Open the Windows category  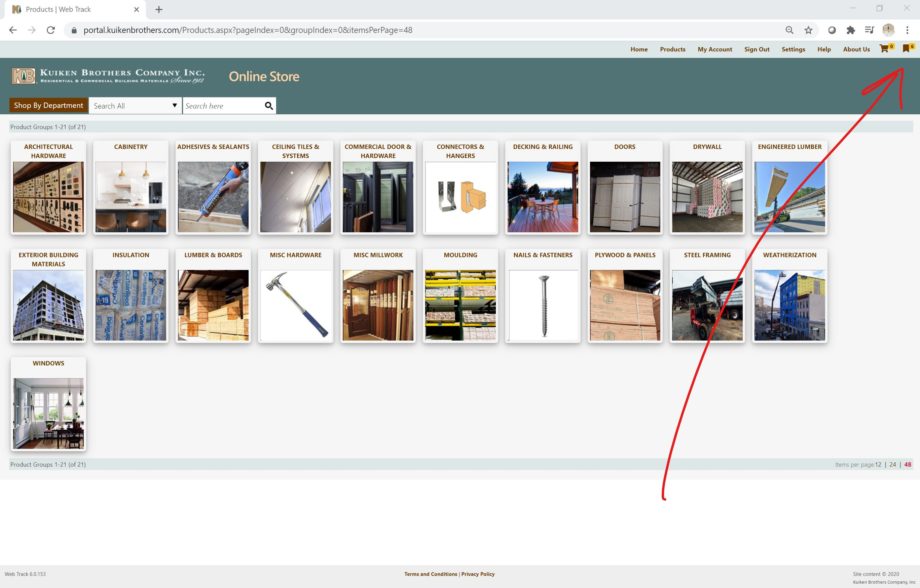(48, 404)
